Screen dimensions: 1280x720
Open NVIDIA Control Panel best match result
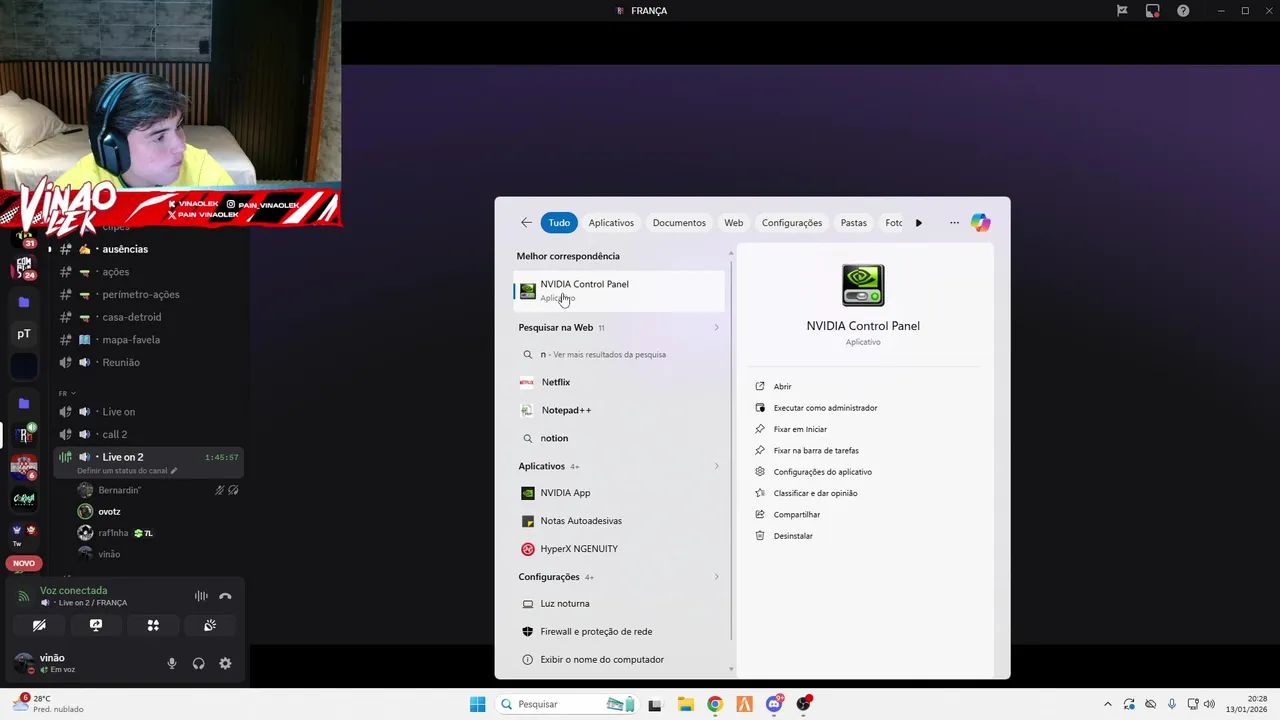pyautogui.click(x=618, y=290)
